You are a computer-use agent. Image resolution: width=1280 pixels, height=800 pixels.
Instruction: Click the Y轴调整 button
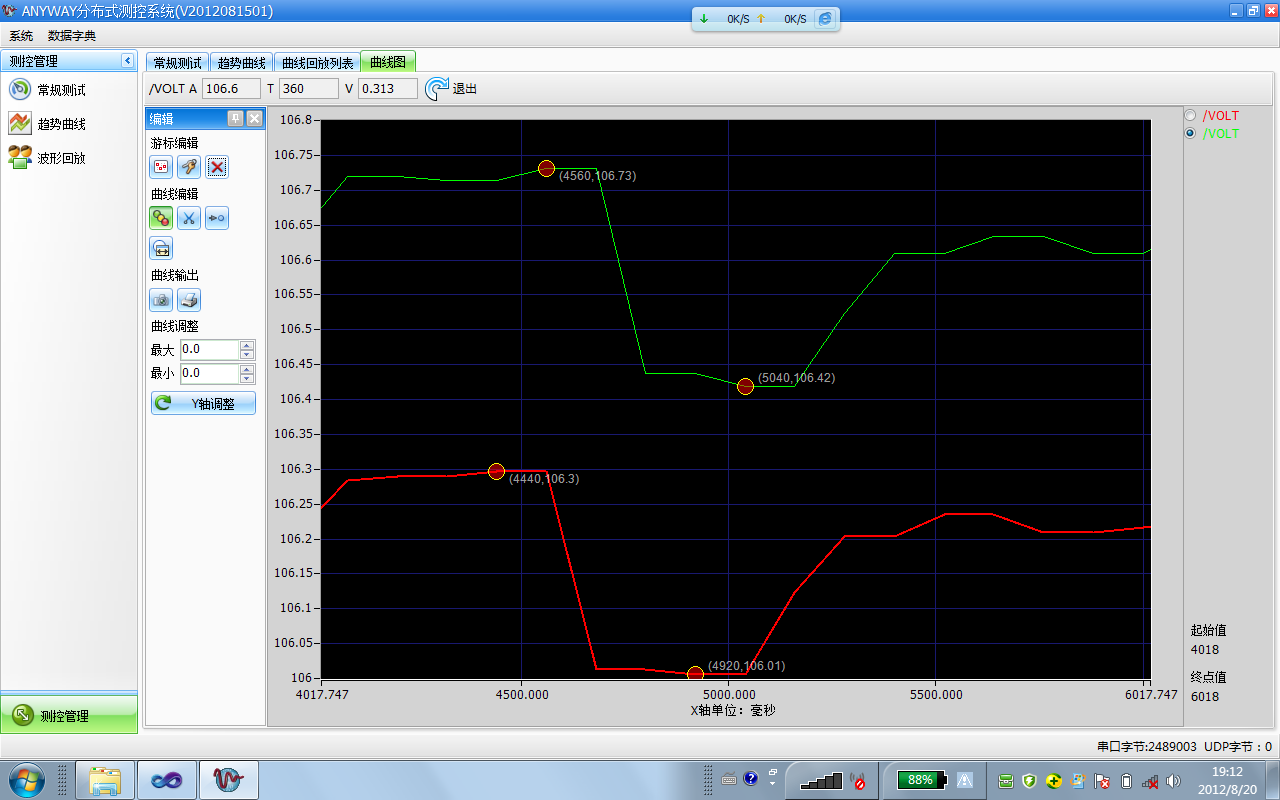[203, 403]
